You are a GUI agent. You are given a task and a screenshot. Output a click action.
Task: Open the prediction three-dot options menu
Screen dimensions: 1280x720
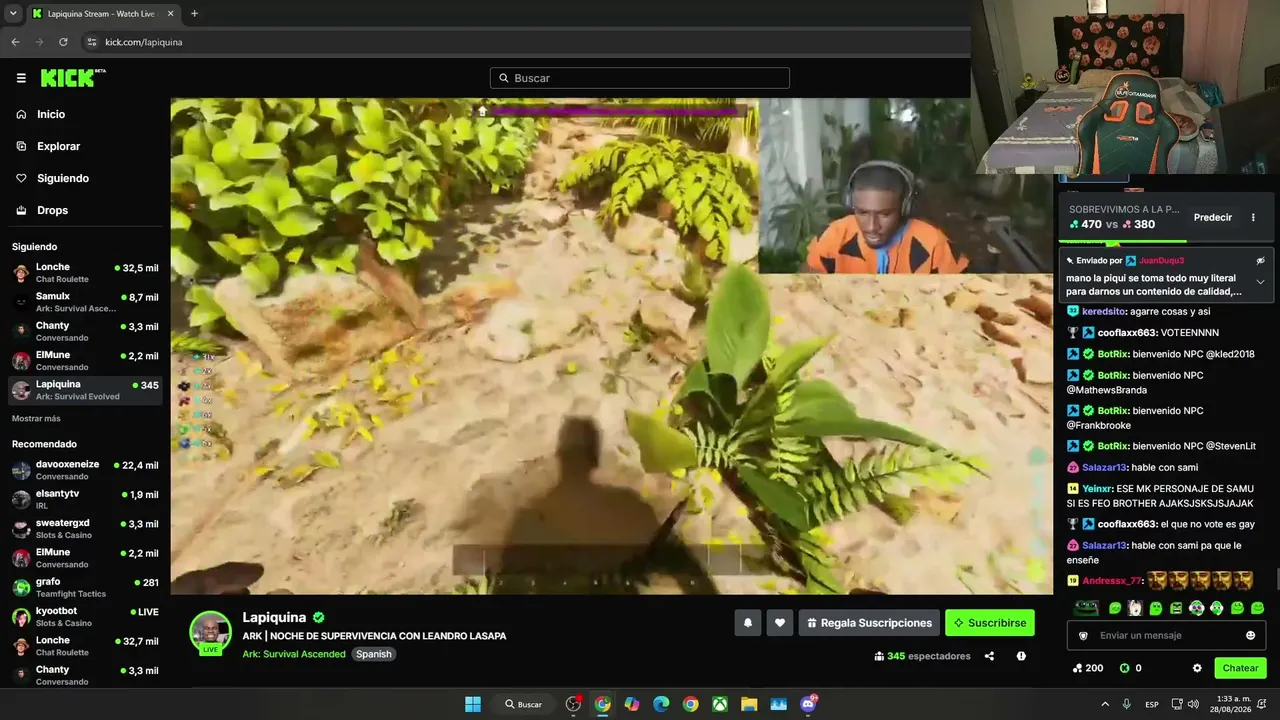(1253, 217)
